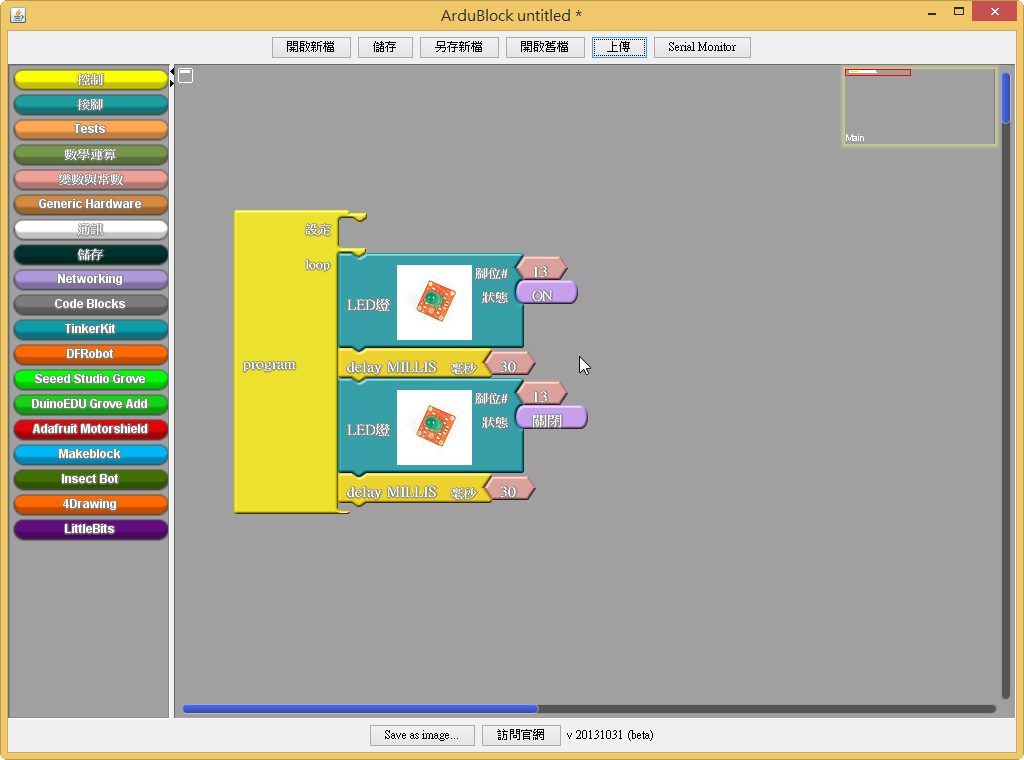Toggle the ON state block of first LED
Screen dimensions: 1024x760
(545, 295)
